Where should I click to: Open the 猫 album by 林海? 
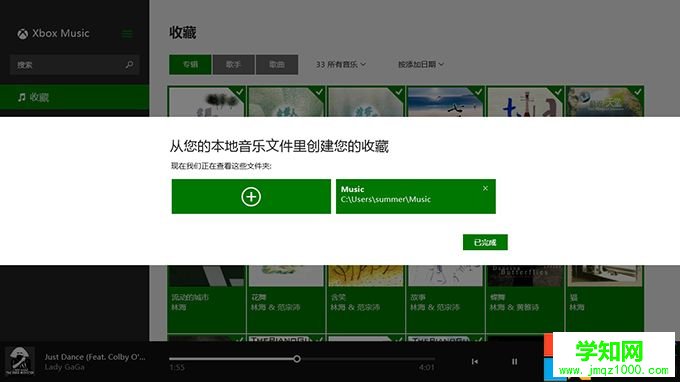(605, 298)
